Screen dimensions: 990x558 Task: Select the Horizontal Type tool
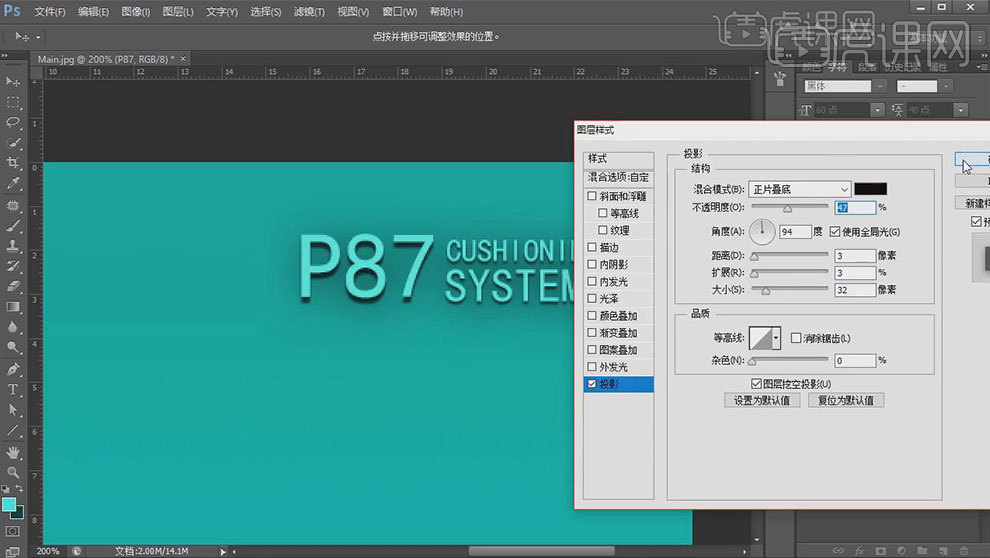[13, 389]
